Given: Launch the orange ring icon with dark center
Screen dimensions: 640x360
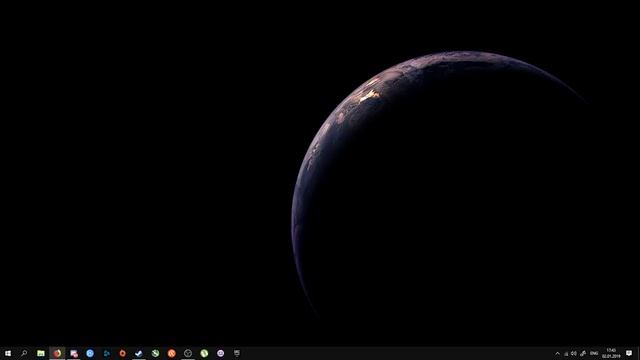Looking at the screenshot, I should click(x=122, y=353).
